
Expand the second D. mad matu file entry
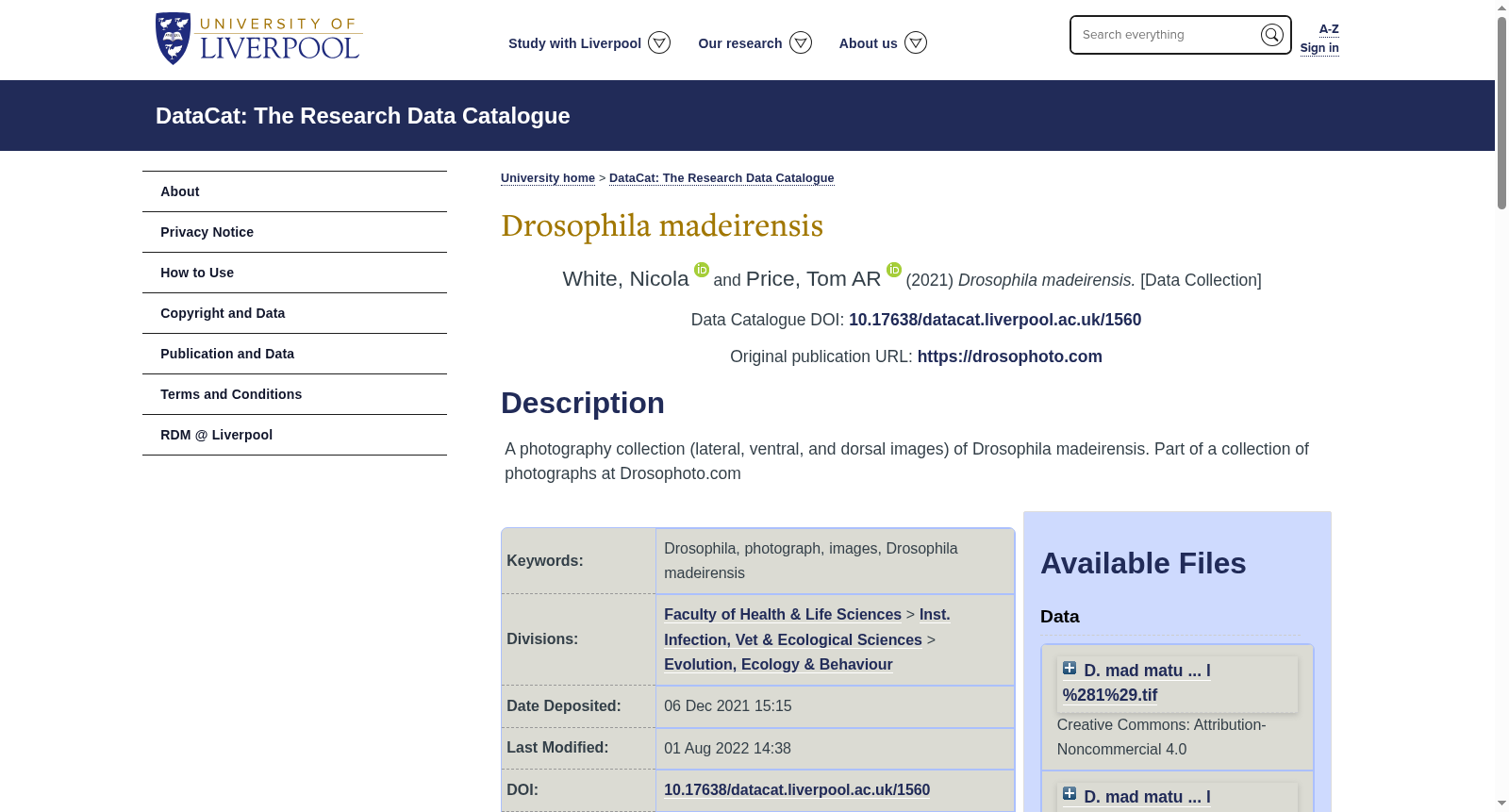(x=1070, y=794)
